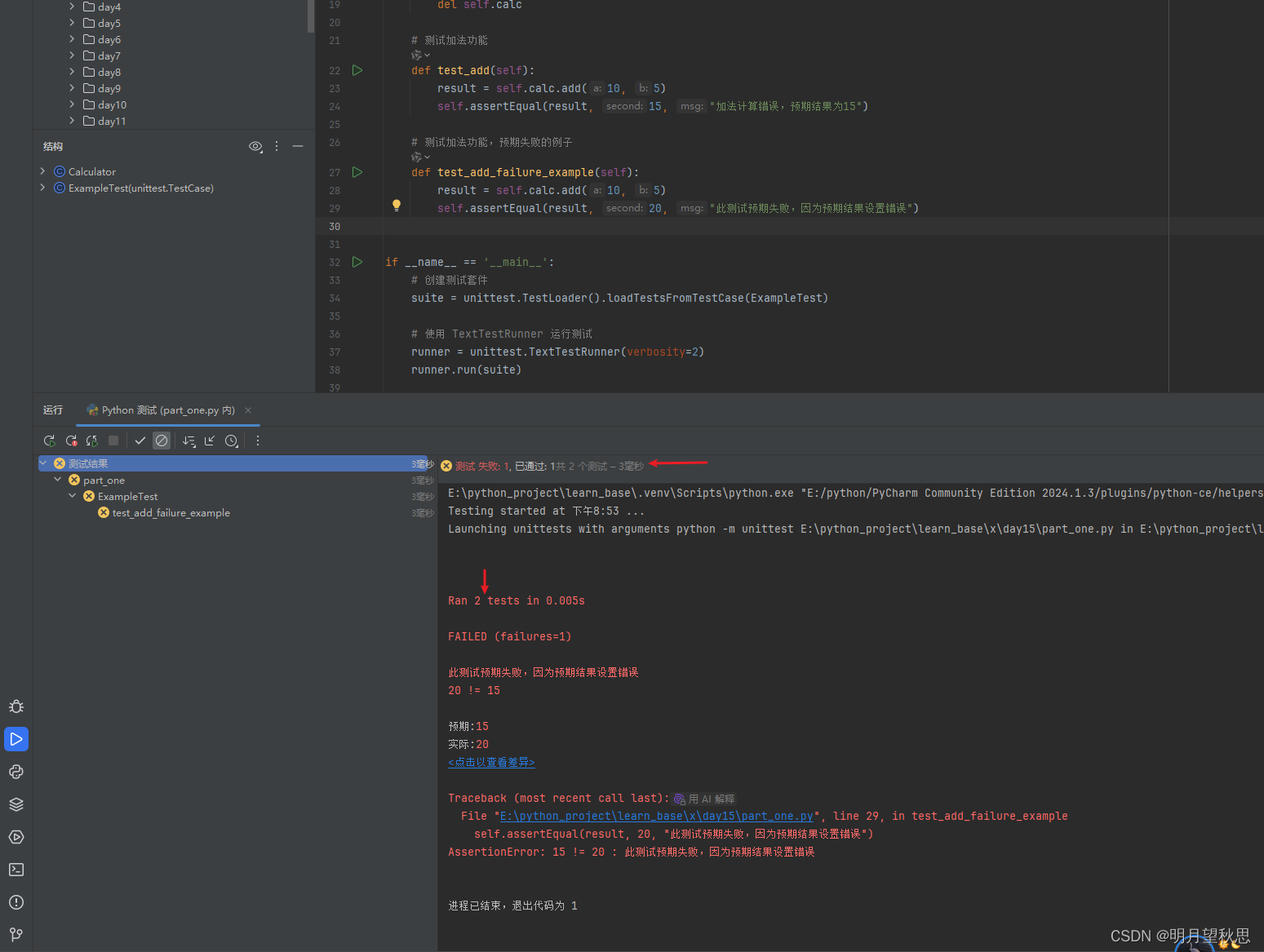Click the yellow lightbulb quick-fix icon
This screenshot has height=952, width=1264.
[397, 206]
